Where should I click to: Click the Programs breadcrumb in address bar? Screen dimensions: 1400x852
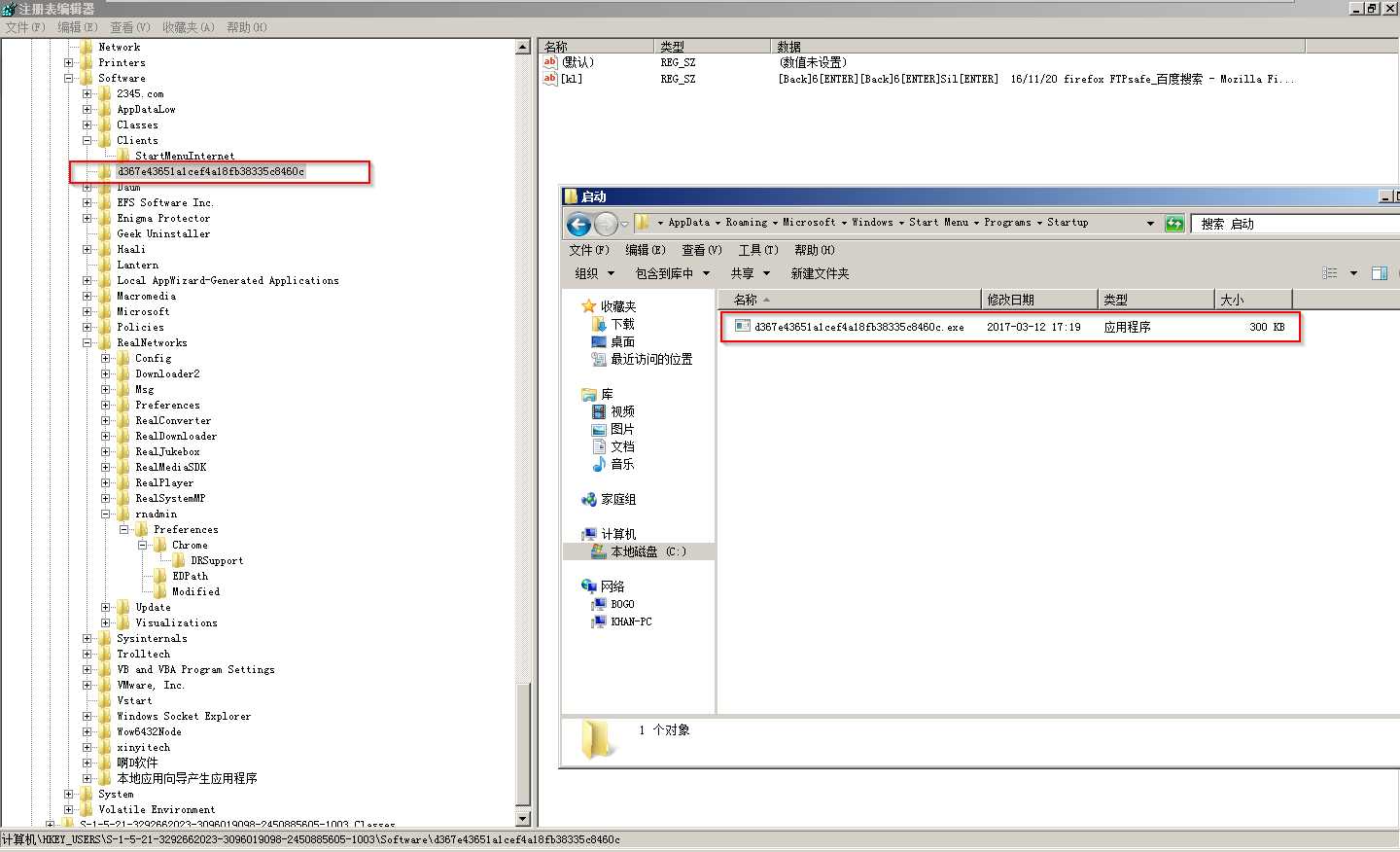[1007, 223]
